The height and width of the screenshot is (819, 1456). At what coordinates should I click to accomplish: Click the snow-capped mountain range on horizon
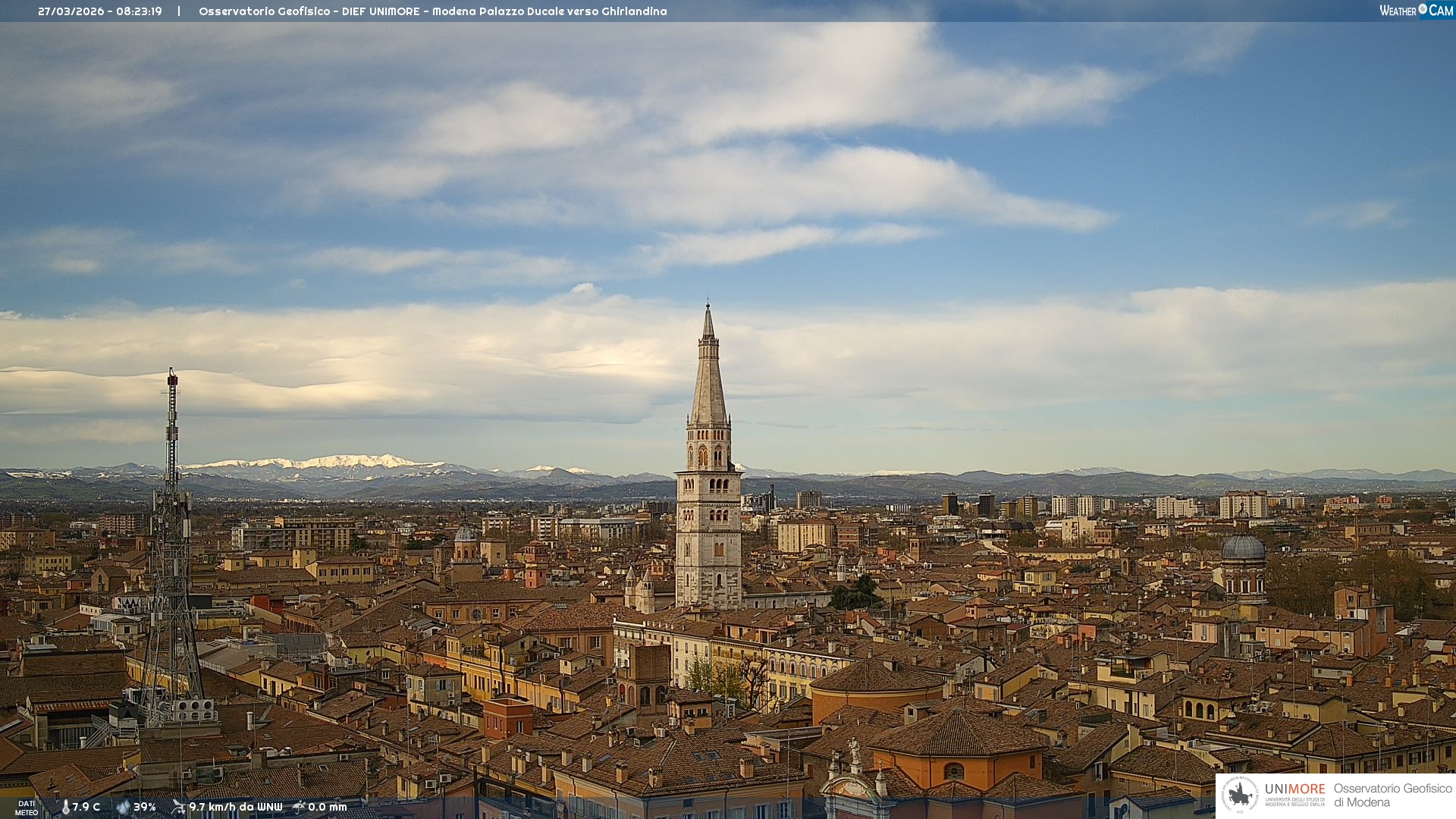[334, 463]
